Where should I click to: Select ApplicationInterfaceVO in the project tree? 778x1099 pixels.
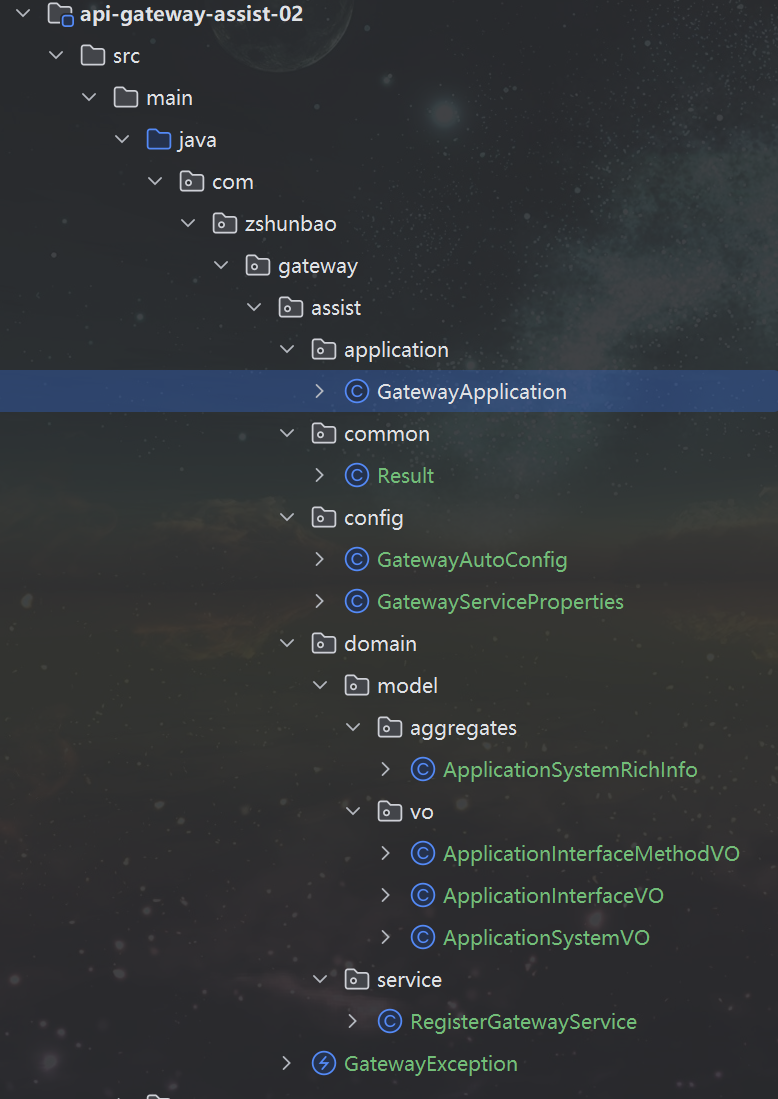point(552,896)
